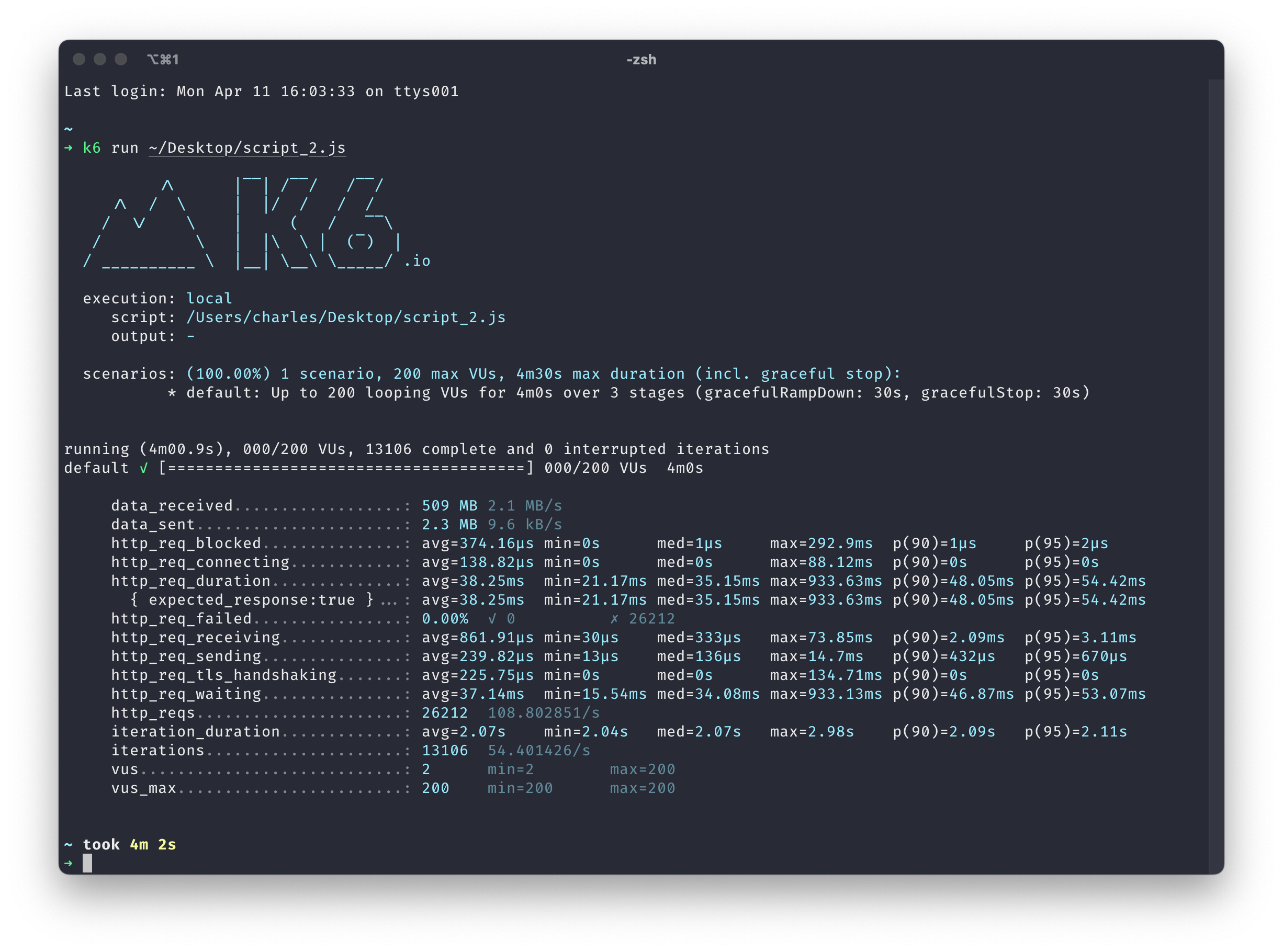1283x952 pixels.
Task: Click the cursor block at the prompt
Action: 87,863
